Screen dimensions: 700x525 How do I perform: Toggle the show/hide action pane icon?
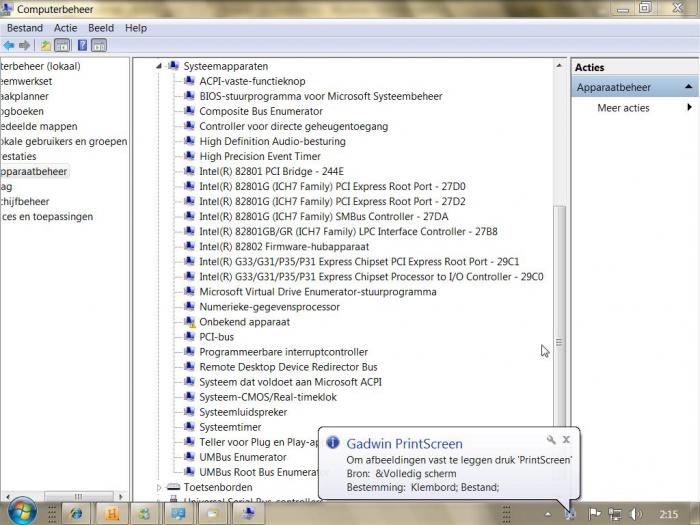pyautogui.click(x=99, y=45)
